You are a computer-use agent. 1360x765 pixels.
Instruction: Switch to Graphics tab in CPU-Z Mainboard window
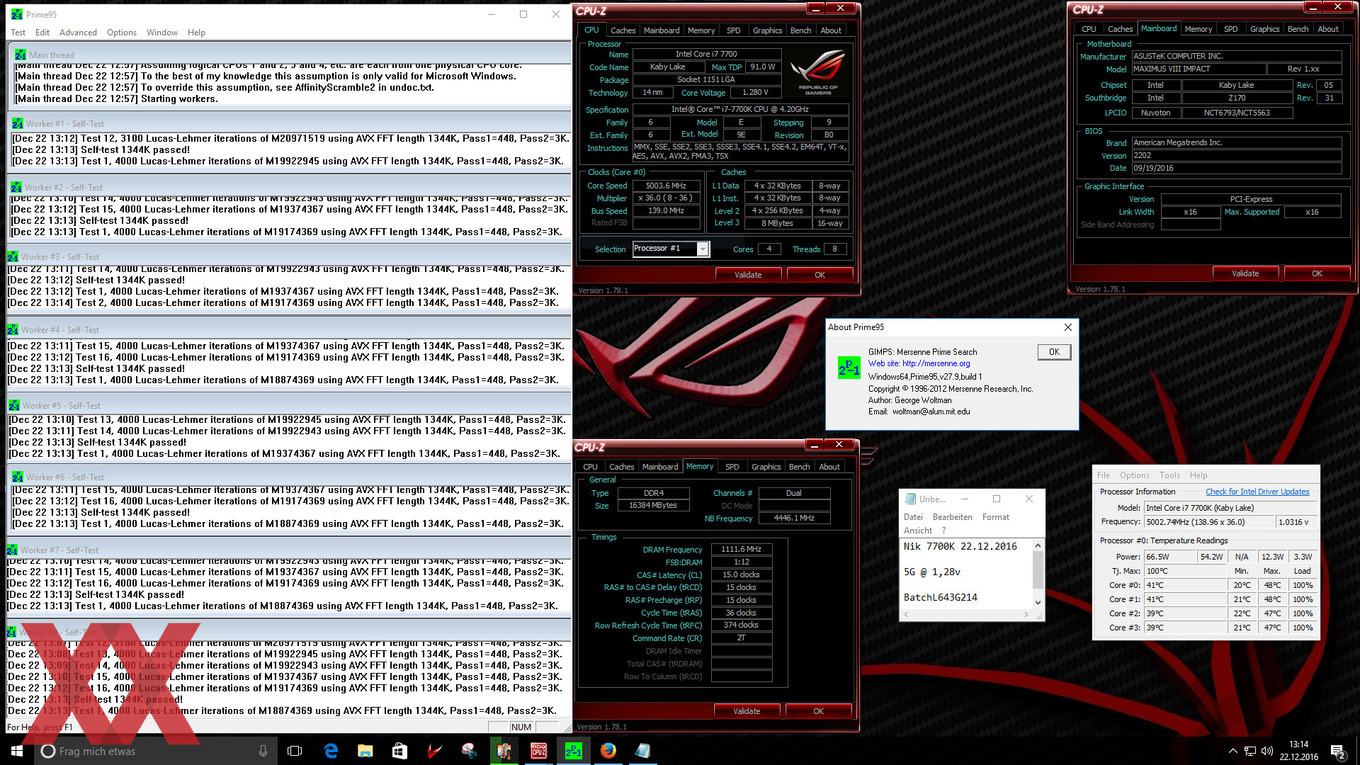pos(1265,29)
